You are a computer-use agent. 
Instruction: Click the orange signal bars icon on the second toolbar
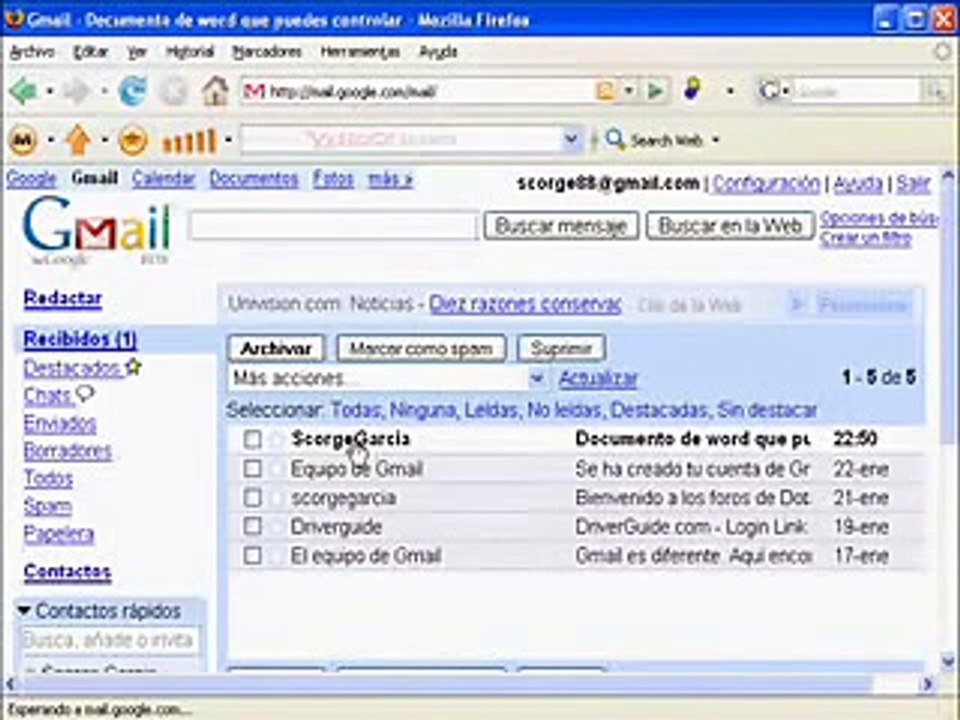click(189, 141)
